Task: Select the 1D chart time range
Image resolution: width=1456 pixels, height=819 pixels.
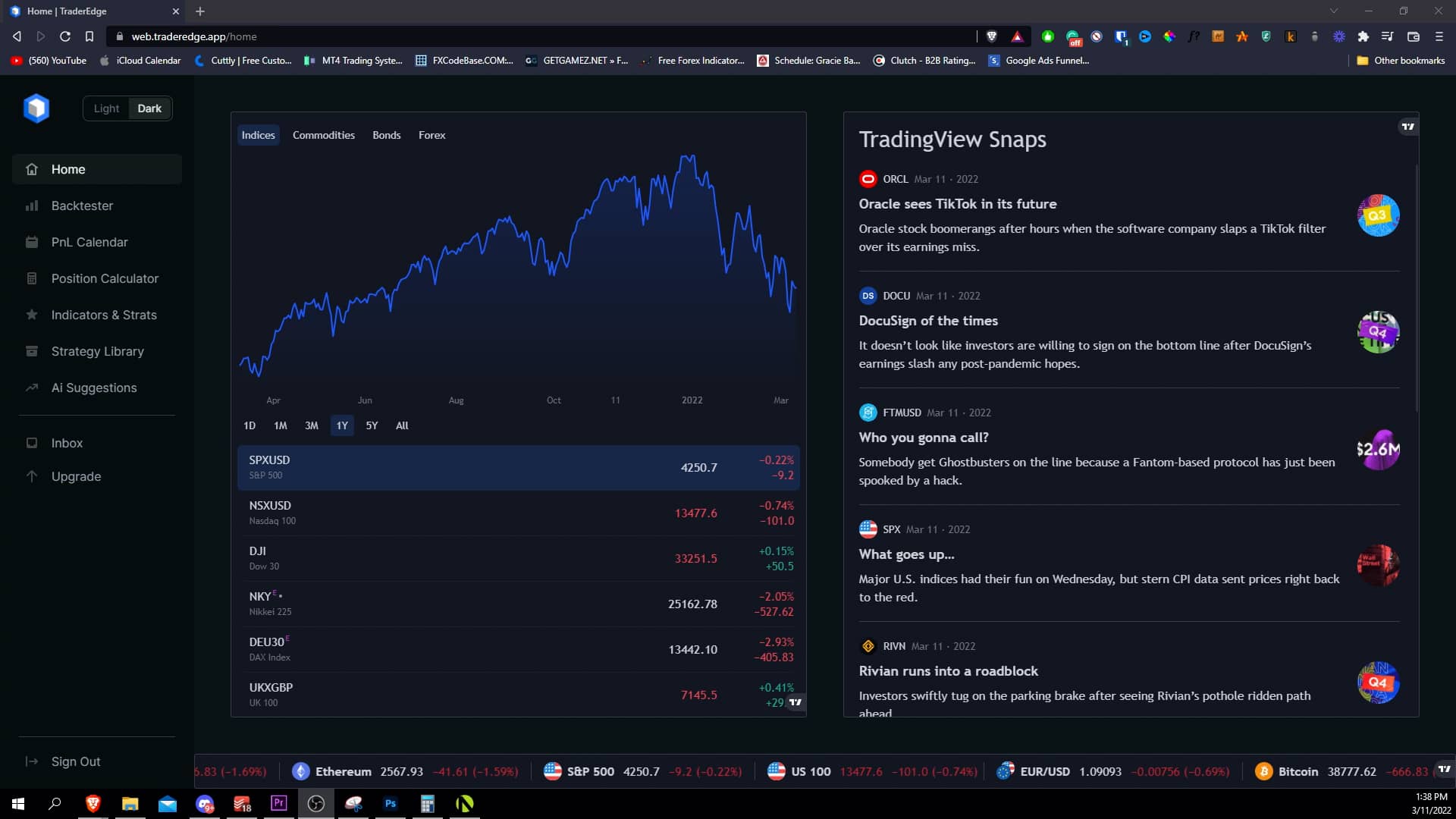Action: 249,425
